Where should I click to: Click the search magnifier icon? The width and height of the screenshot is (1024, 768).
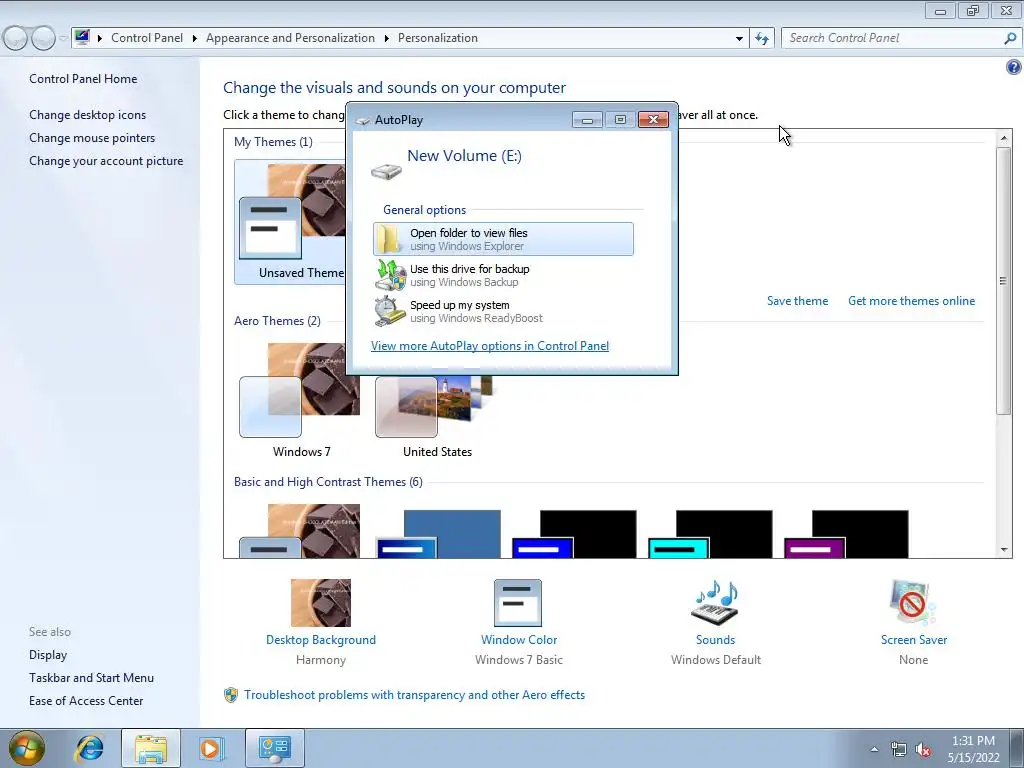tap(1010, 38)
